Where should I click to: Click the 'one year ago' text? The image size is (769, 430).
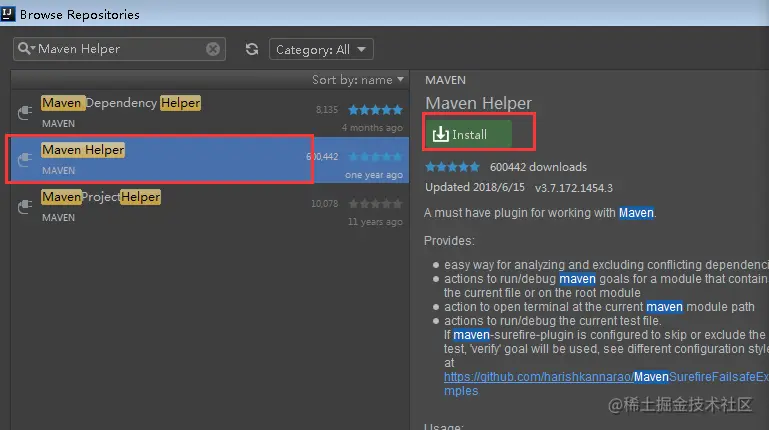pos(374,175)
